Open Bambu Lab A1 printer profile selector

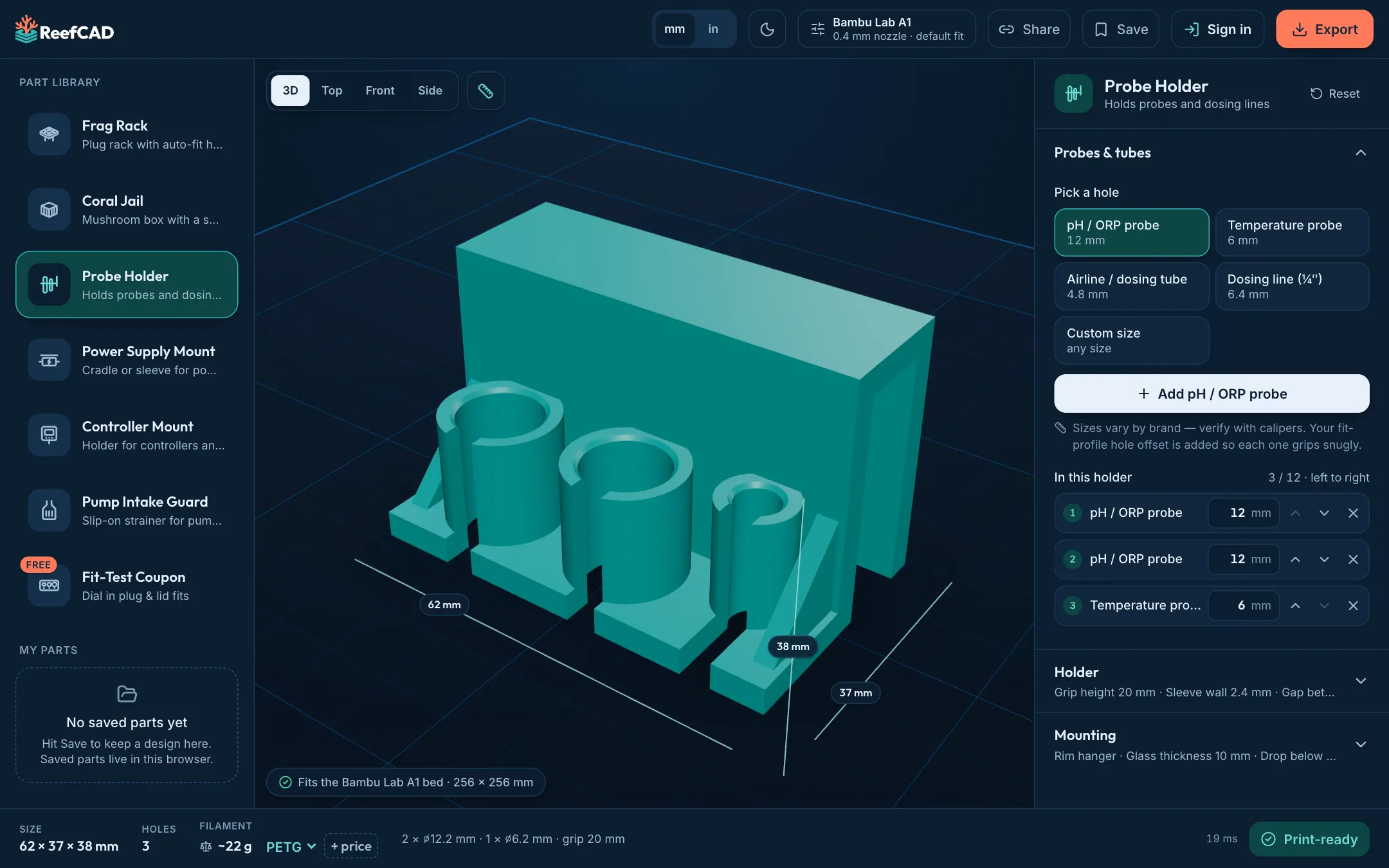886,29
